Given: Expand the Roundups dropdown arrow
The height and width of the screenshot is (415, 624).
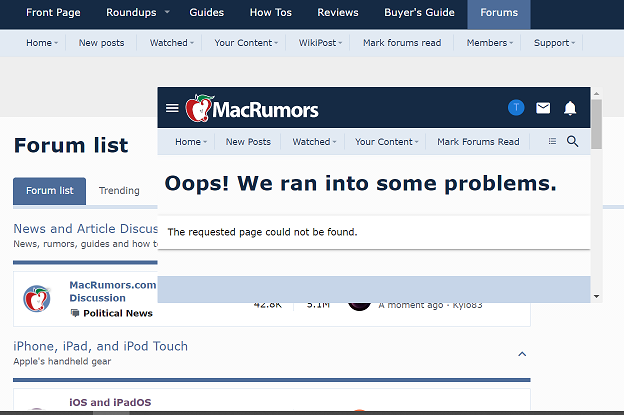Looking at the screenshot, I should (167, 12).
